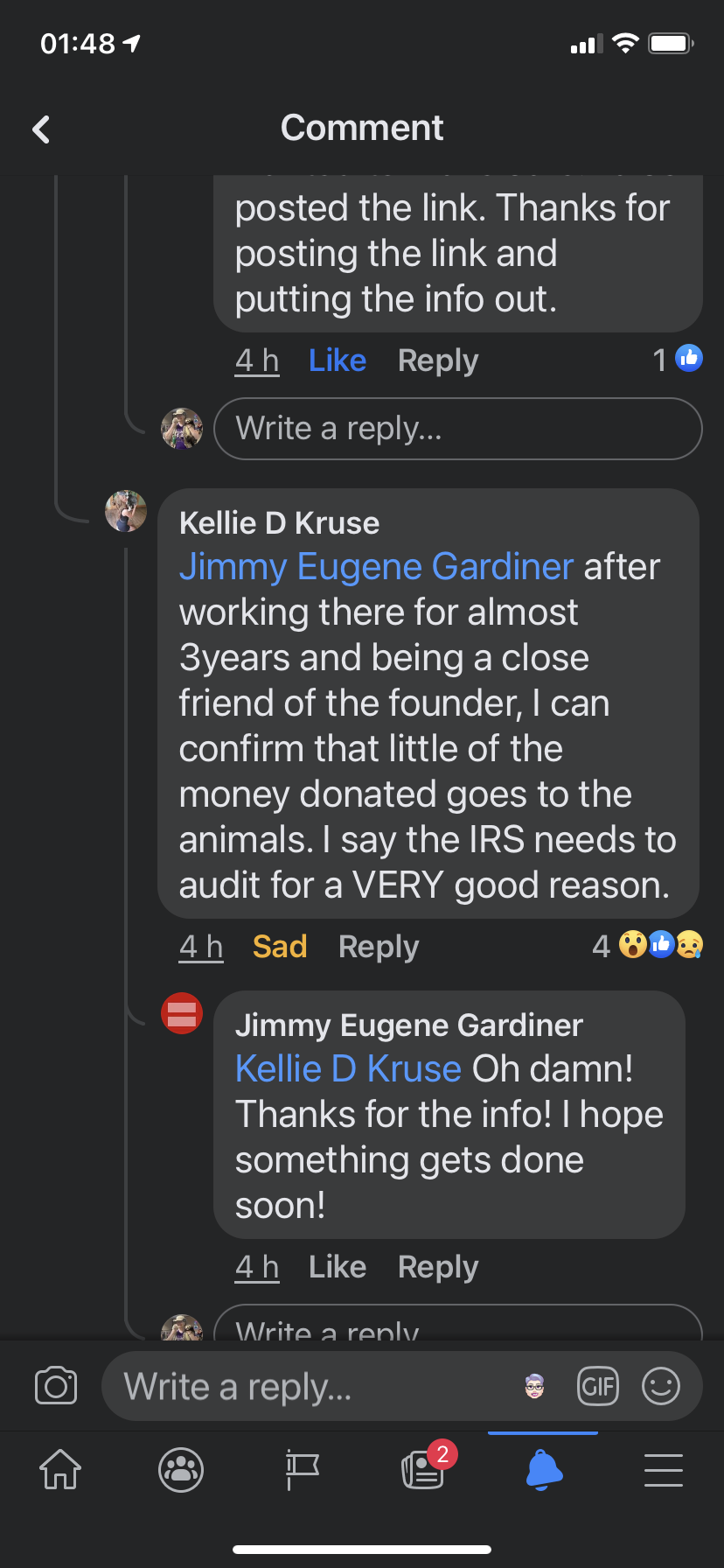Image resolution: width=724 pixels, height=1568 pixels.
Task: Open the camera icon to attach photo
Action: click(56, 1386)
